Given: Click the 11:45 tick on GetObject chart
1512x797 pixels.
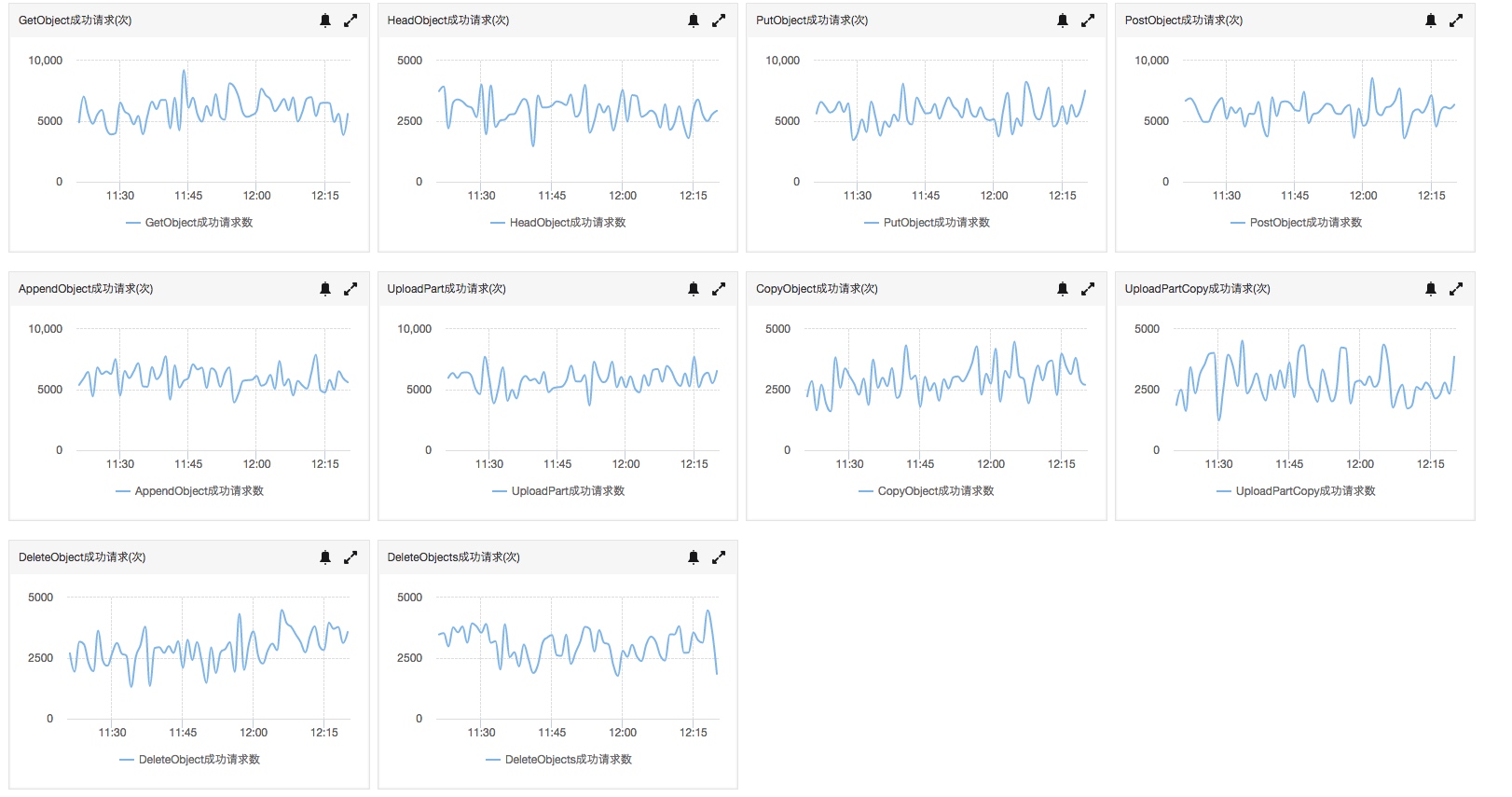Looking at the screenshot, I should pyautogui.click(x=188, y=196).
